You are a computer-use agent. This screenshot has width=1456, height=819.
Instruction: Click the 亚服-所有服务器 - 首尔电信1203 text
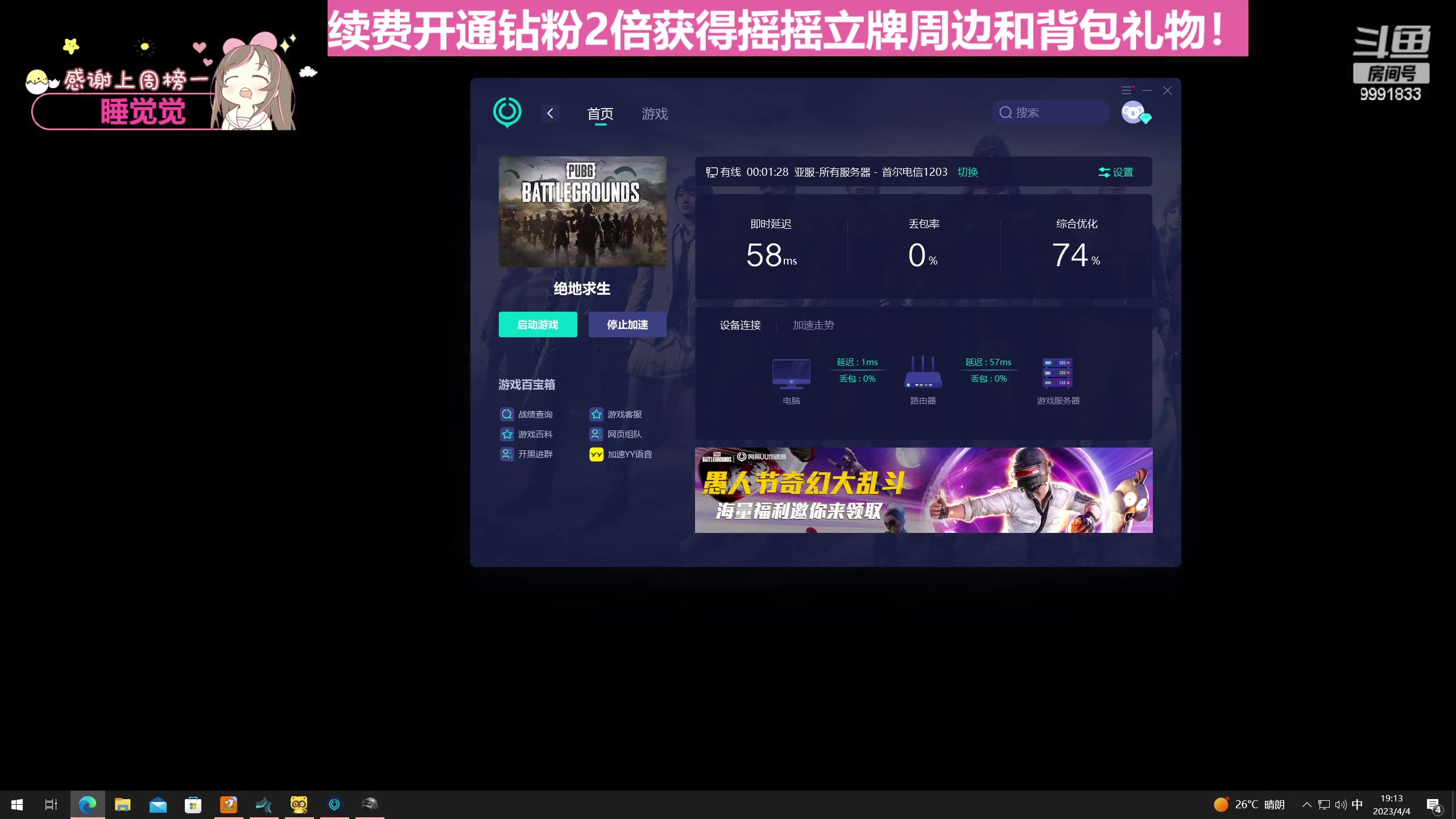(871, 172)
